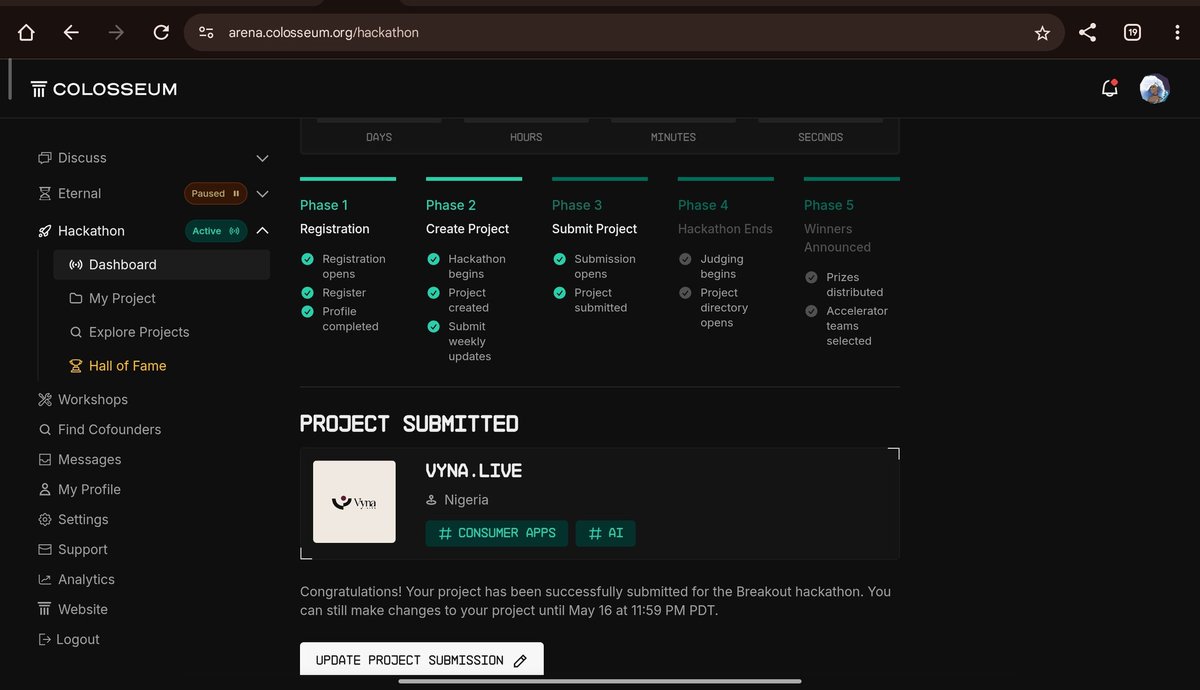
Task: Click the Phase 5 progress bar
Action: [x=852, y=179]
